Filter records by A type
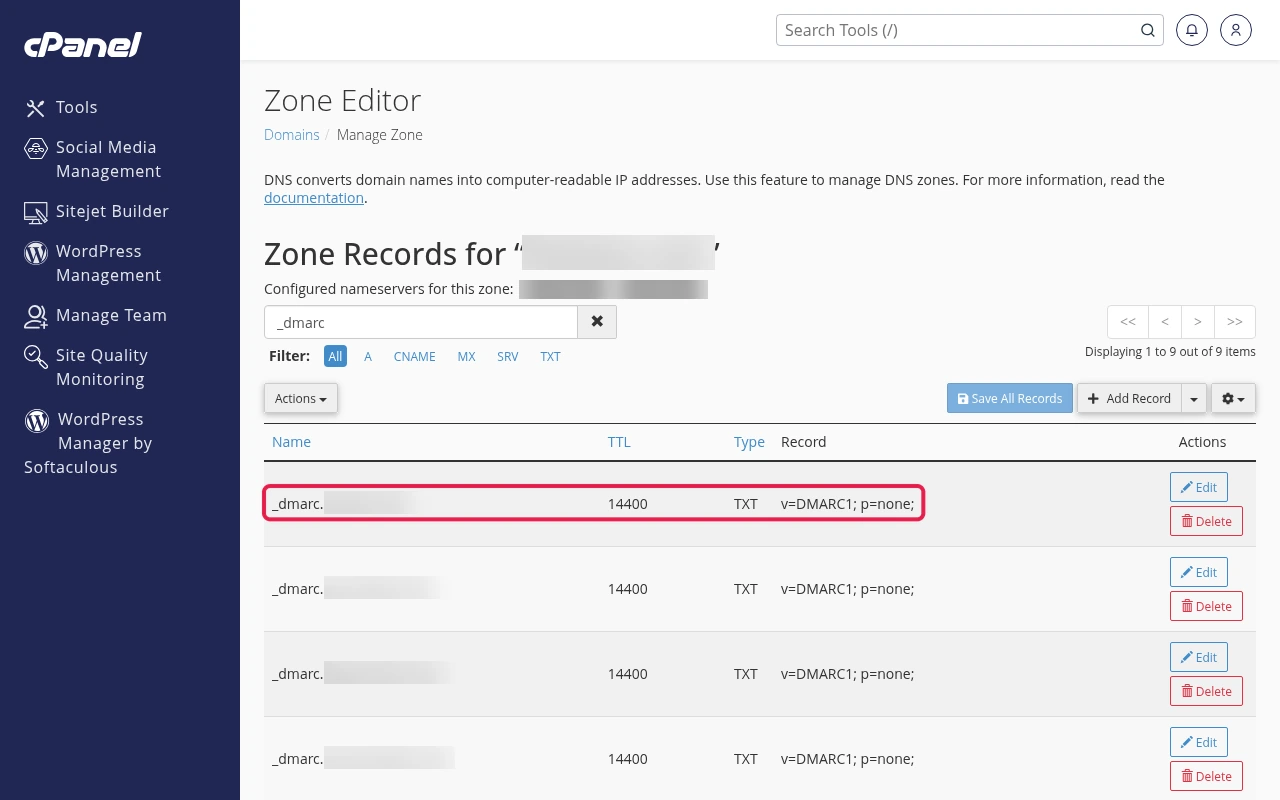This screenshot has width=1280, height=800. click(x=368, y=356)
